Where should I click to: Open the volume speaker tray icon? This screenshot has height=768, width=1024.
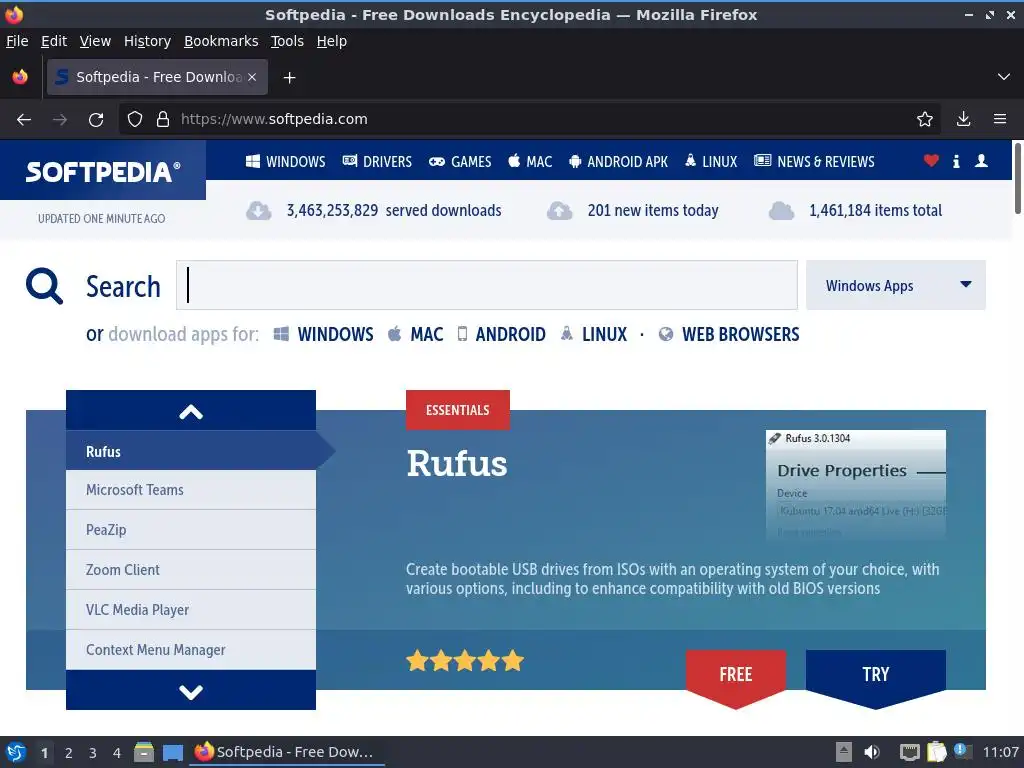point(872,752)
